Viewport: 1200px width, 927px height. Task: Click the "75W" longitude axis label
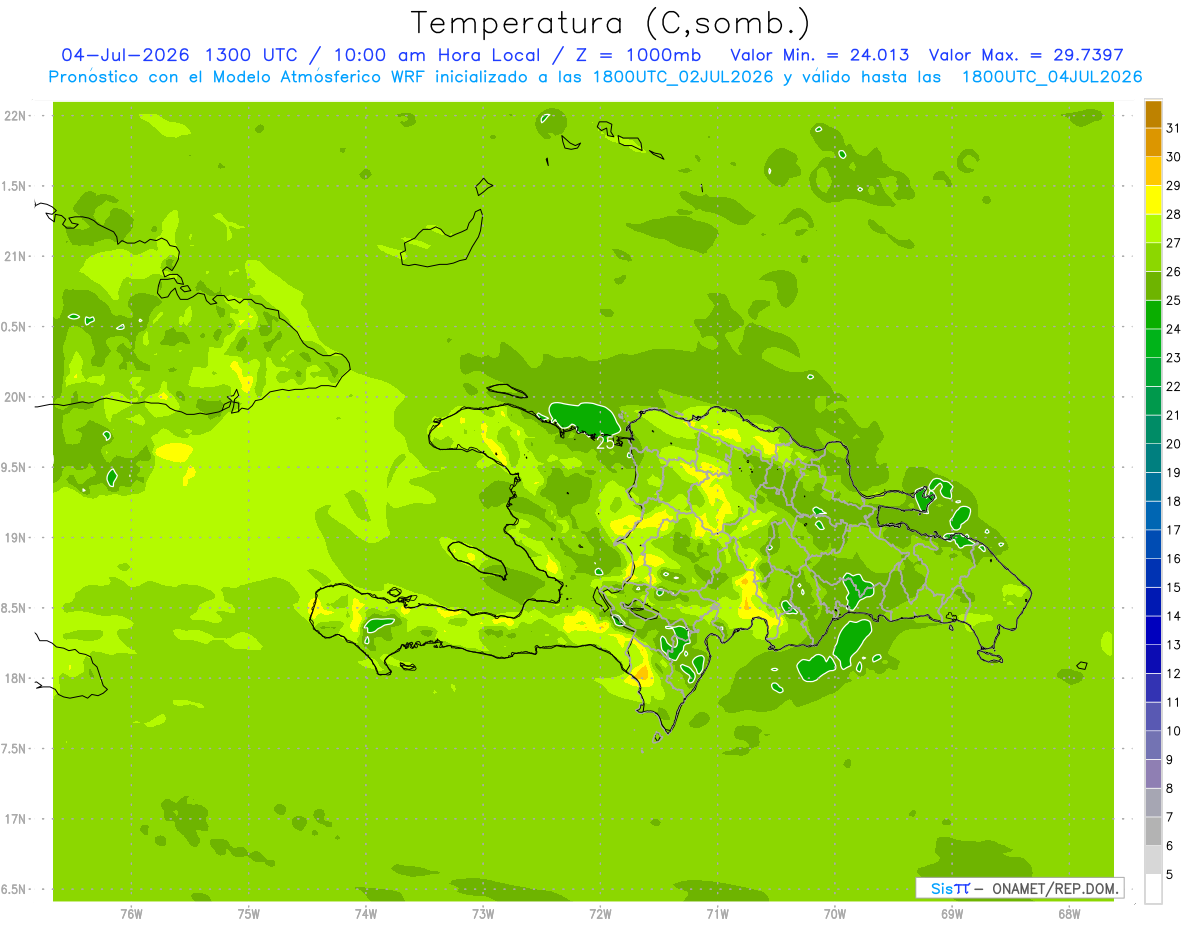coord(249,912)
